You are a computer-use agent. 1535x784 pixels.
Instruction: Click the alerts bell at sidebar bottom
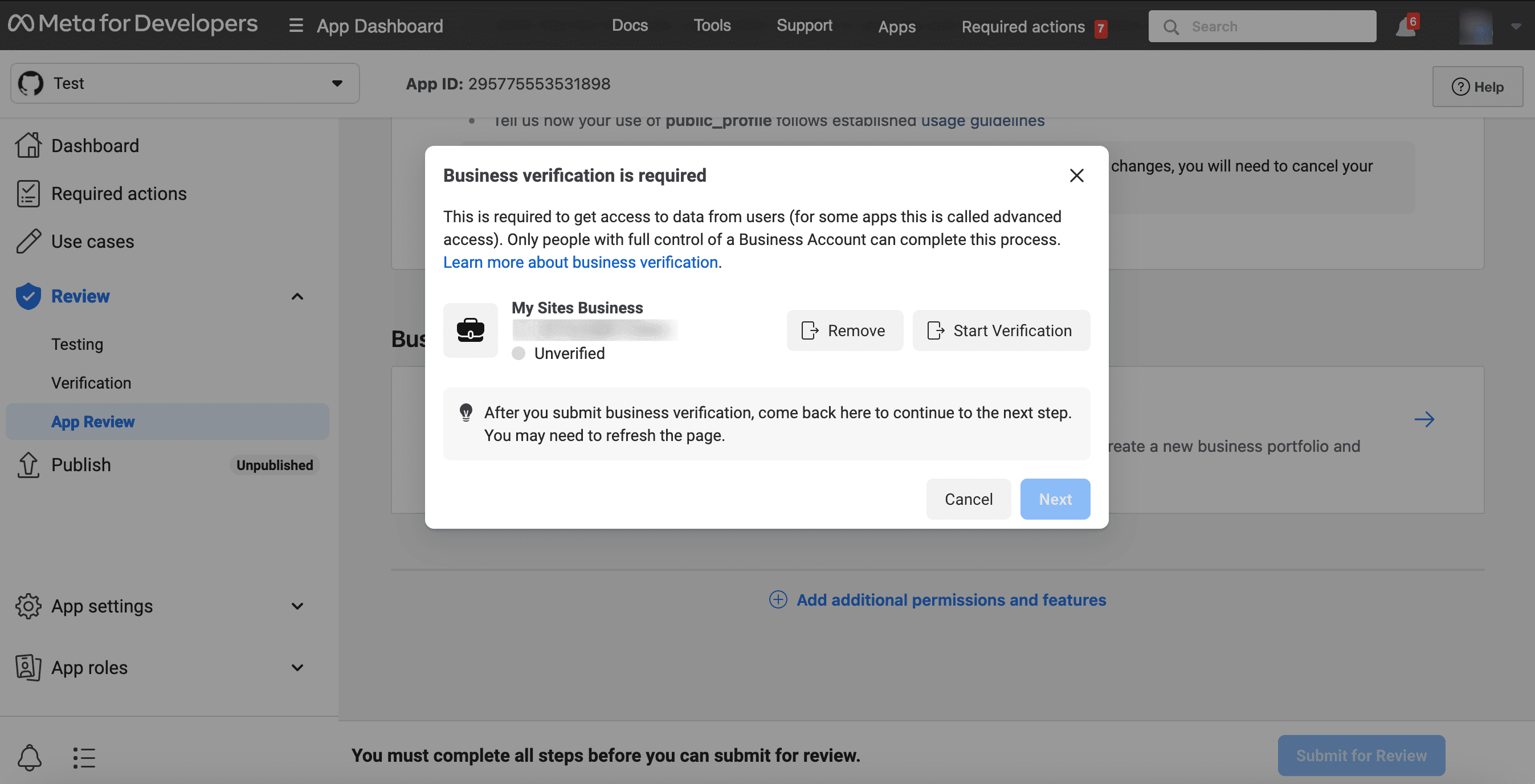click(x=29, y=757)
